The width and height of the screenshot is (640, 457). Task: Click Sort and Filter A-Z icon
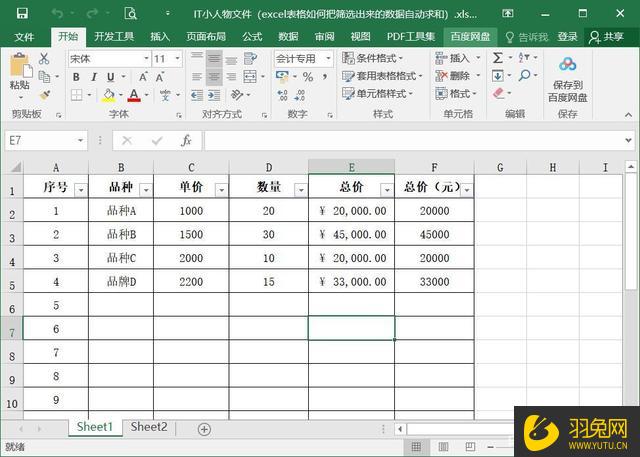click(524, 58)
